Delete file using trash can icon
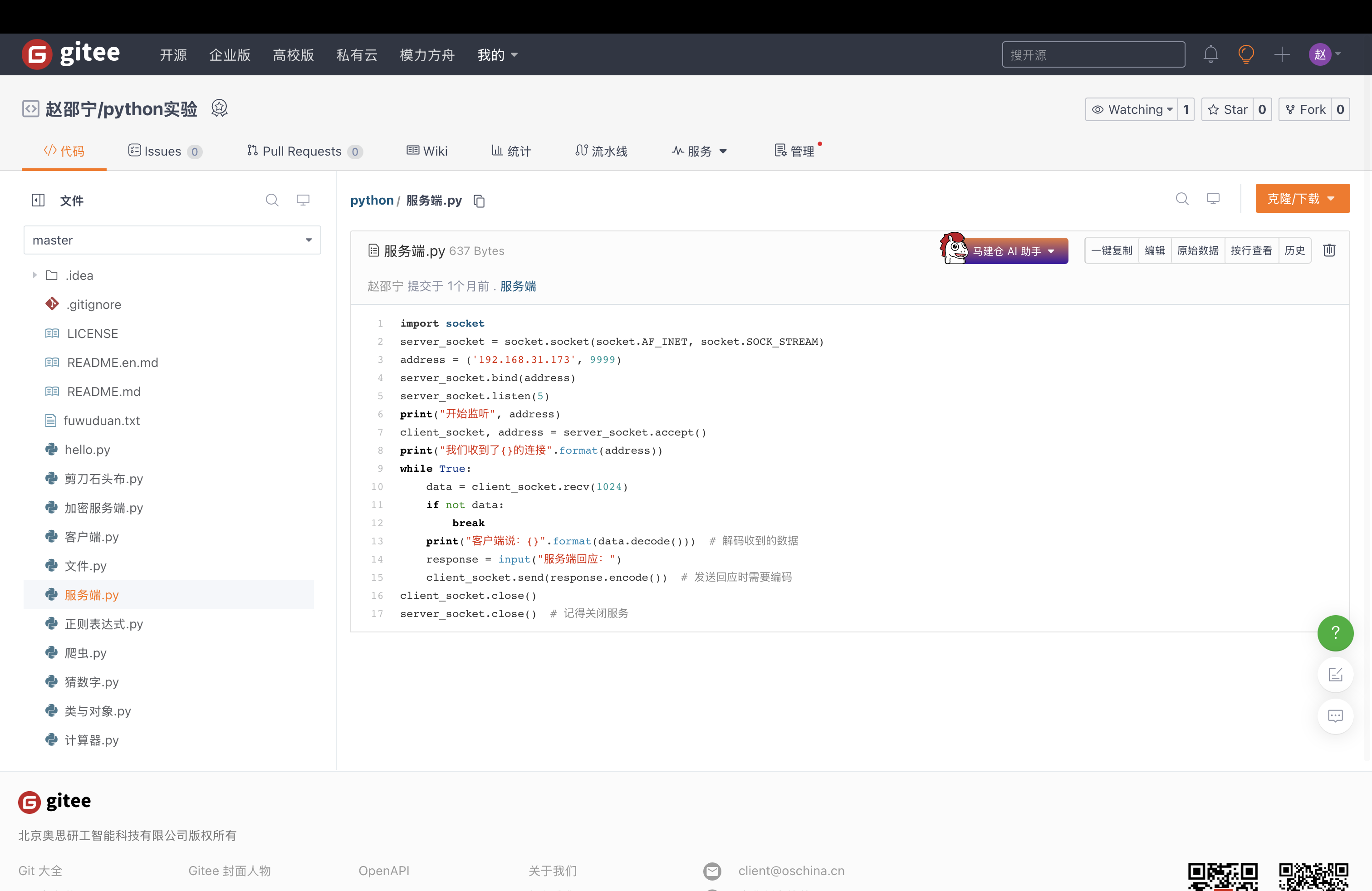The image size is (1372, 891). point(1329,250)
